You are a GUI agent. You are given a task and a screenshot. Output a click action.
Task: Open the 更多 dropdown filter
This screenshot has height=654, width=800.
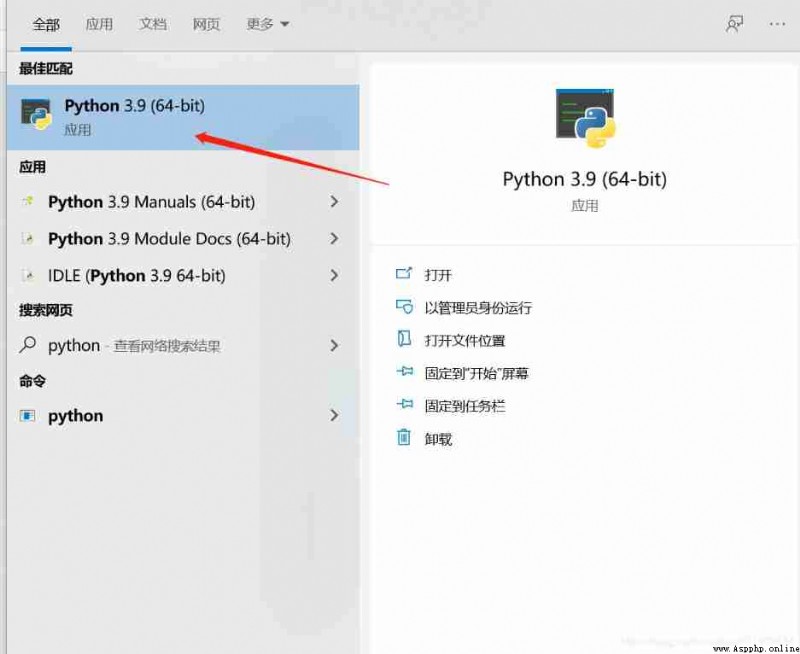click(x=268, y=24)
